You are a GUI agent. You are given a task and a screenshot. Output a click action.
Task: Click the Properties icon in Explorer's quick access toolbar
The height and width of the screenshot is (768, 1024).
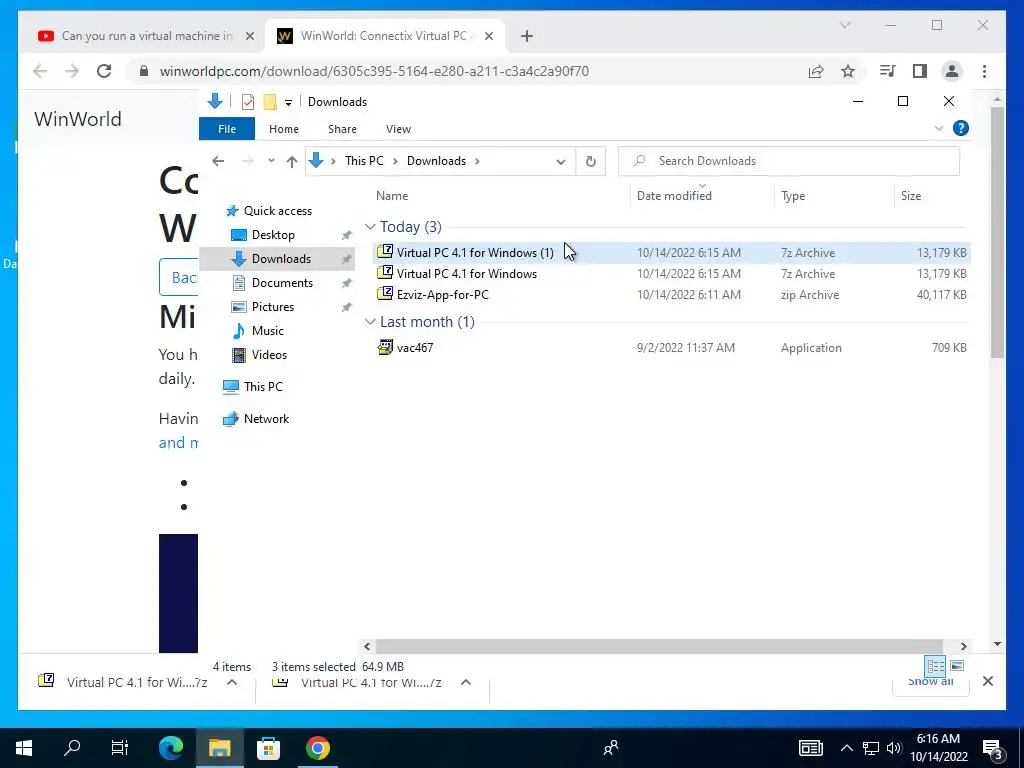(x=248, y=102)
